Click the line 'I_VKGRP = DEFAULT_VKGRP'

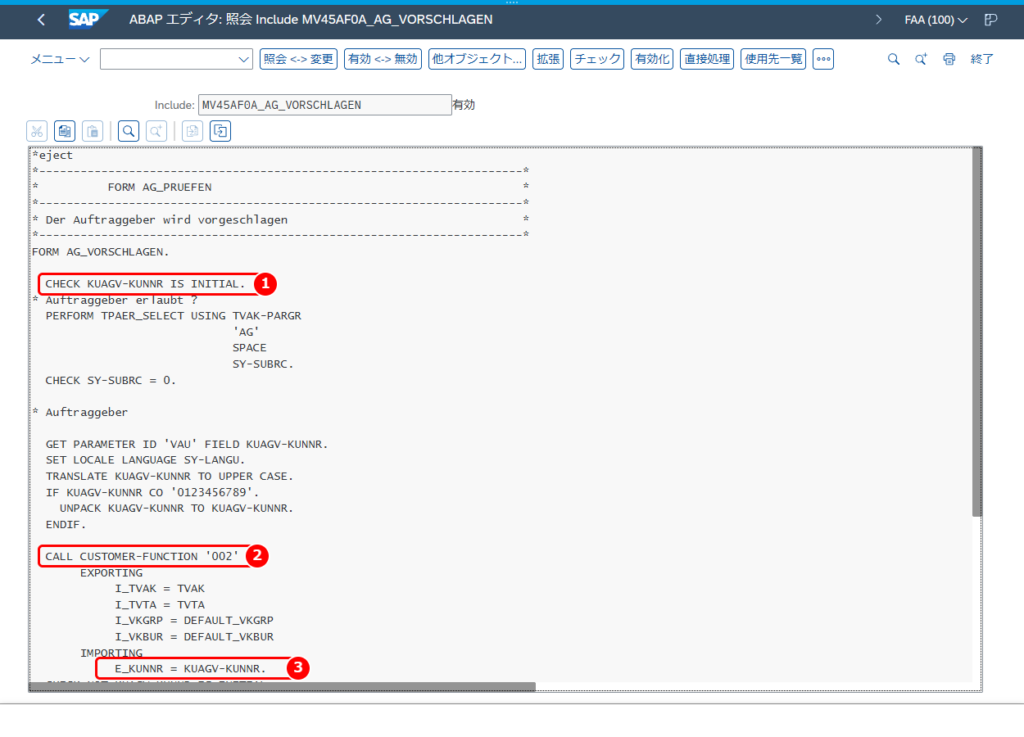point(194,620)
